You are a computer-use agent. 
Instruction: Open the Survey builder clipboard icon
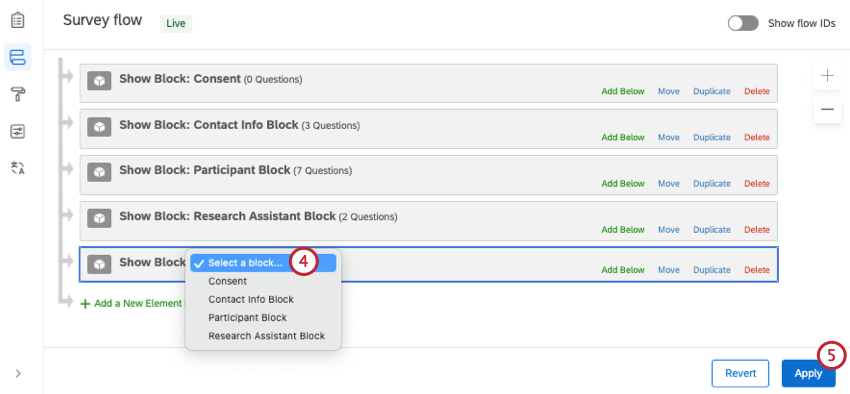(x=17, y=21)
